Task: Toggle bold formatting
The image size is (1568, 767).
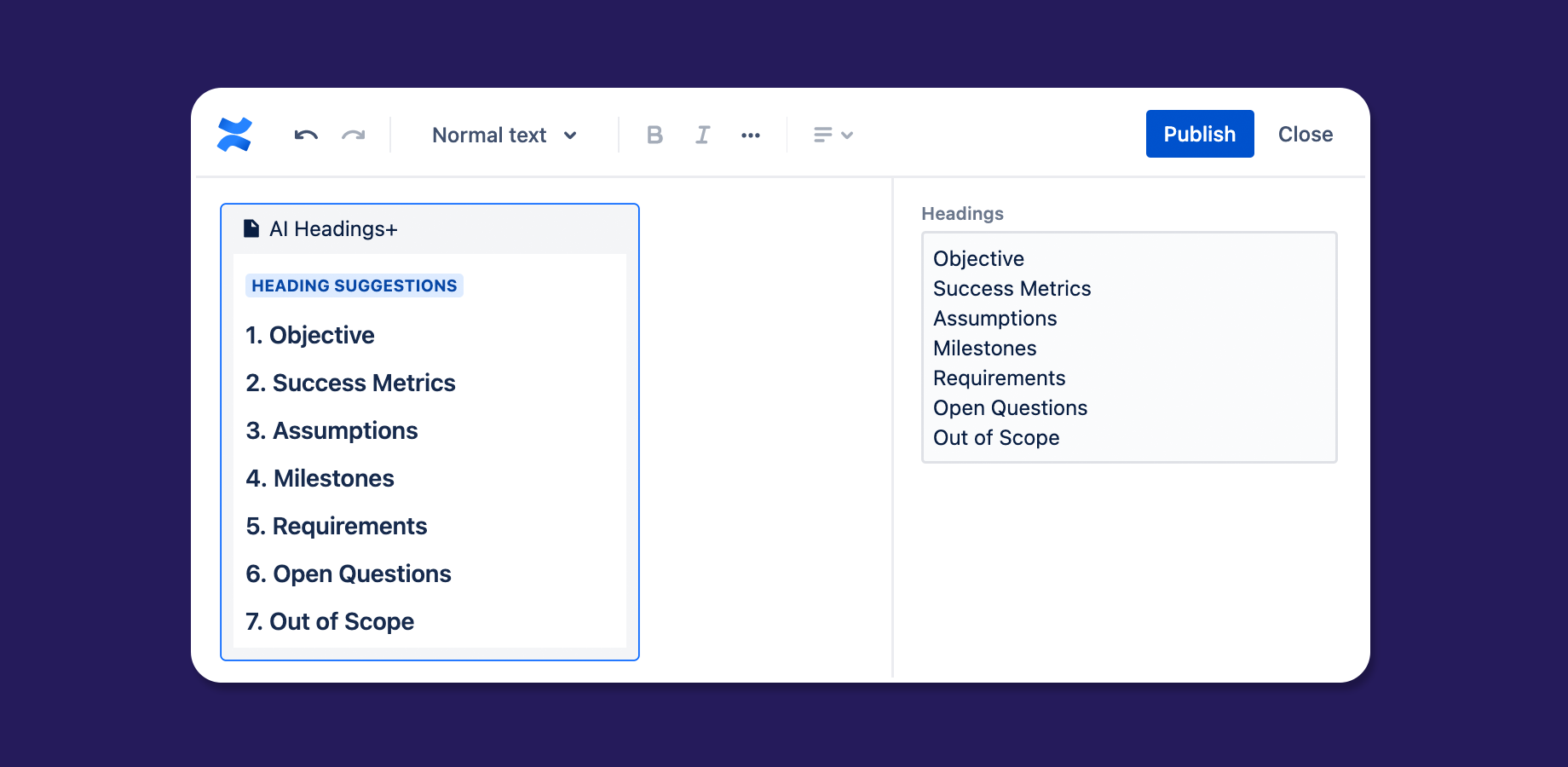Action: 654,135
